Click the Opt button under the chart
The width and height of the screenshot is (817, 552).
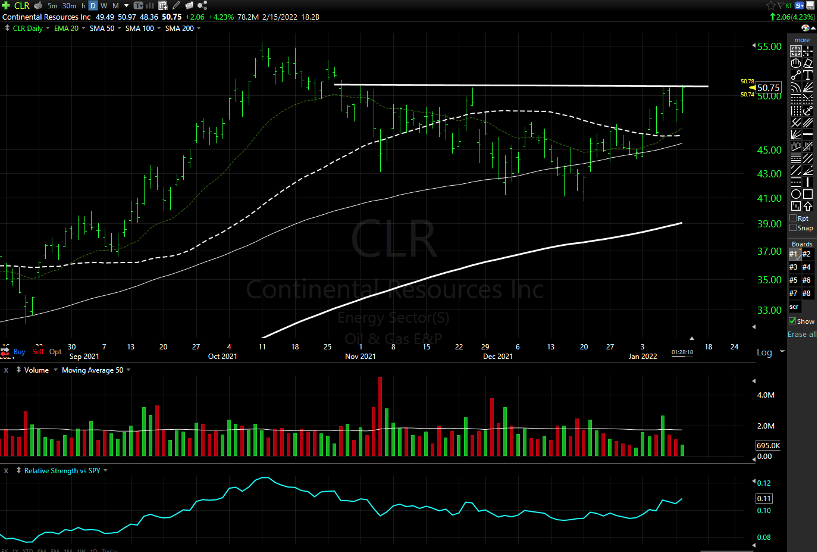[55, 352]
